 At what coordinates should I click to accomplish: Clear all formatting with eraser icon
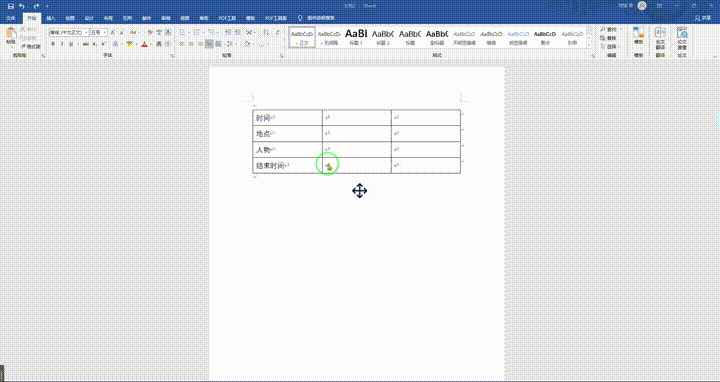(x=150, y=33)
